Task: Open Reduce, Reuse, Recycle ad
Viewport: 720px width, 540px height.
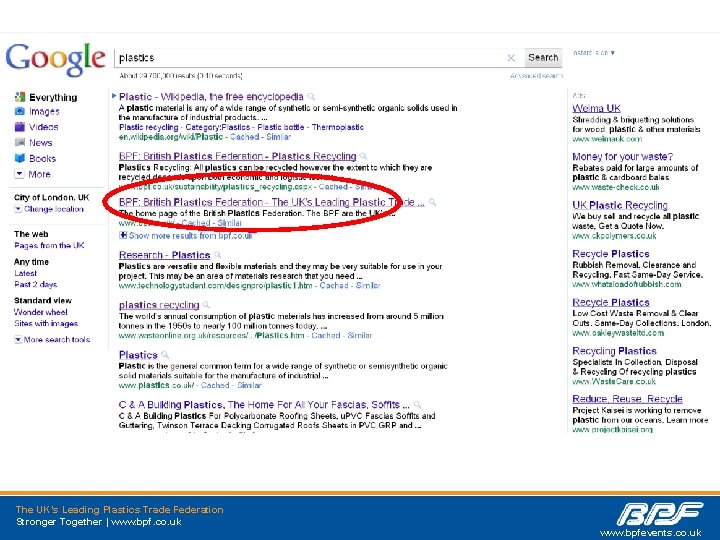Action: click(627, 399)
